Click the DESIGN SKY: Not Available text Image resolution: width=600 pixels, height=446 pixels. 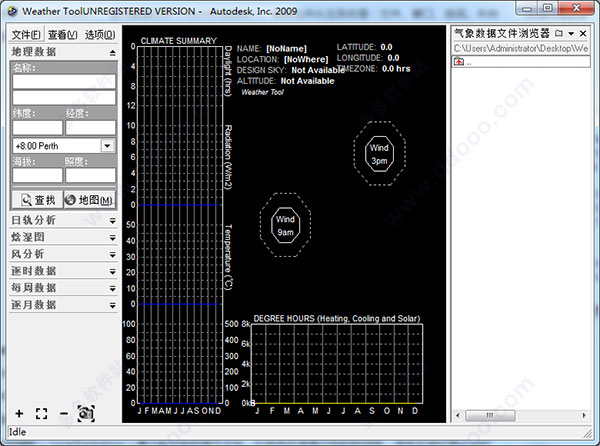pos(291,70)
